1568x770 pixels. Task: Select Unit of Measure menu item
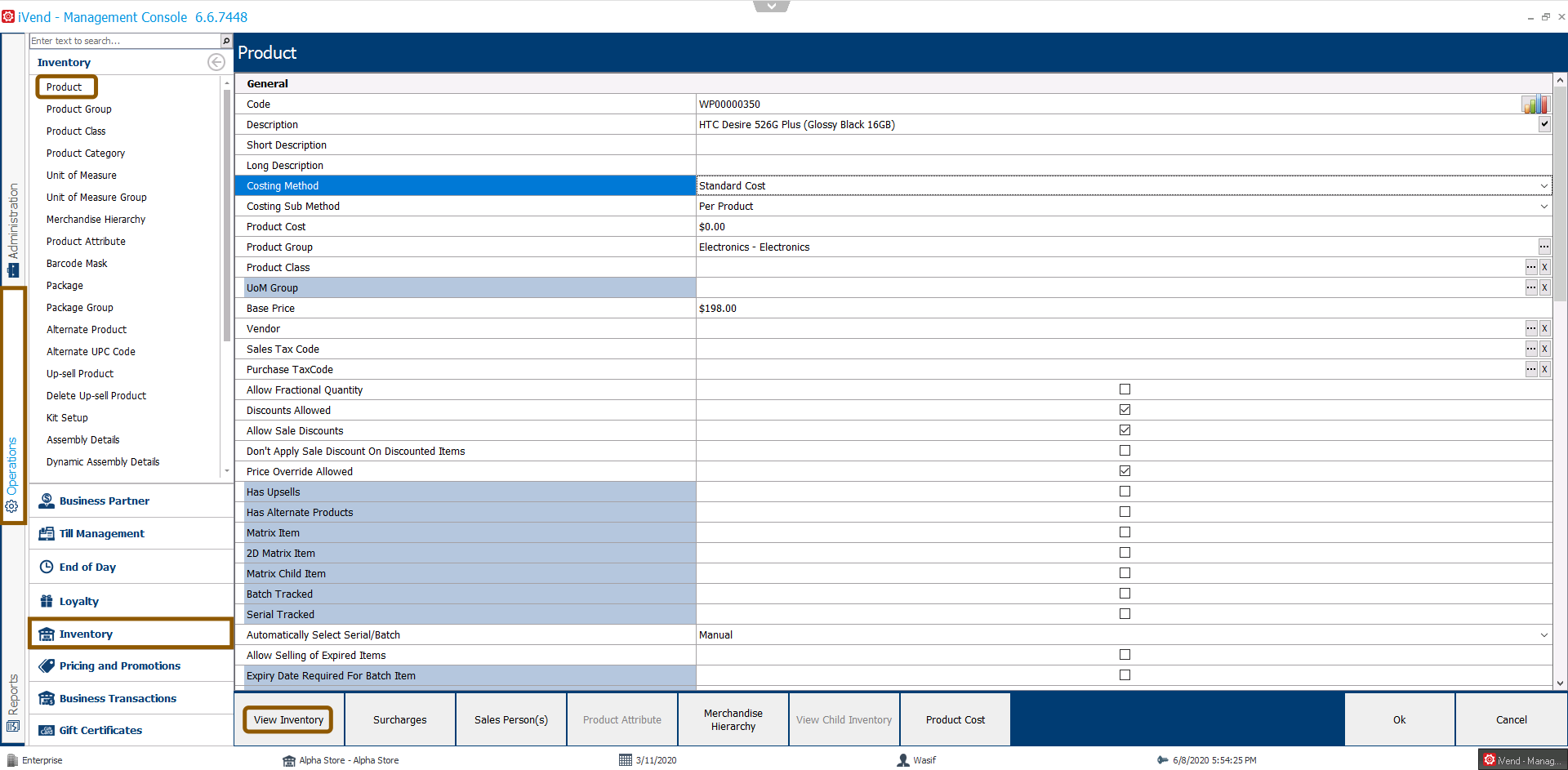point(82,175)
